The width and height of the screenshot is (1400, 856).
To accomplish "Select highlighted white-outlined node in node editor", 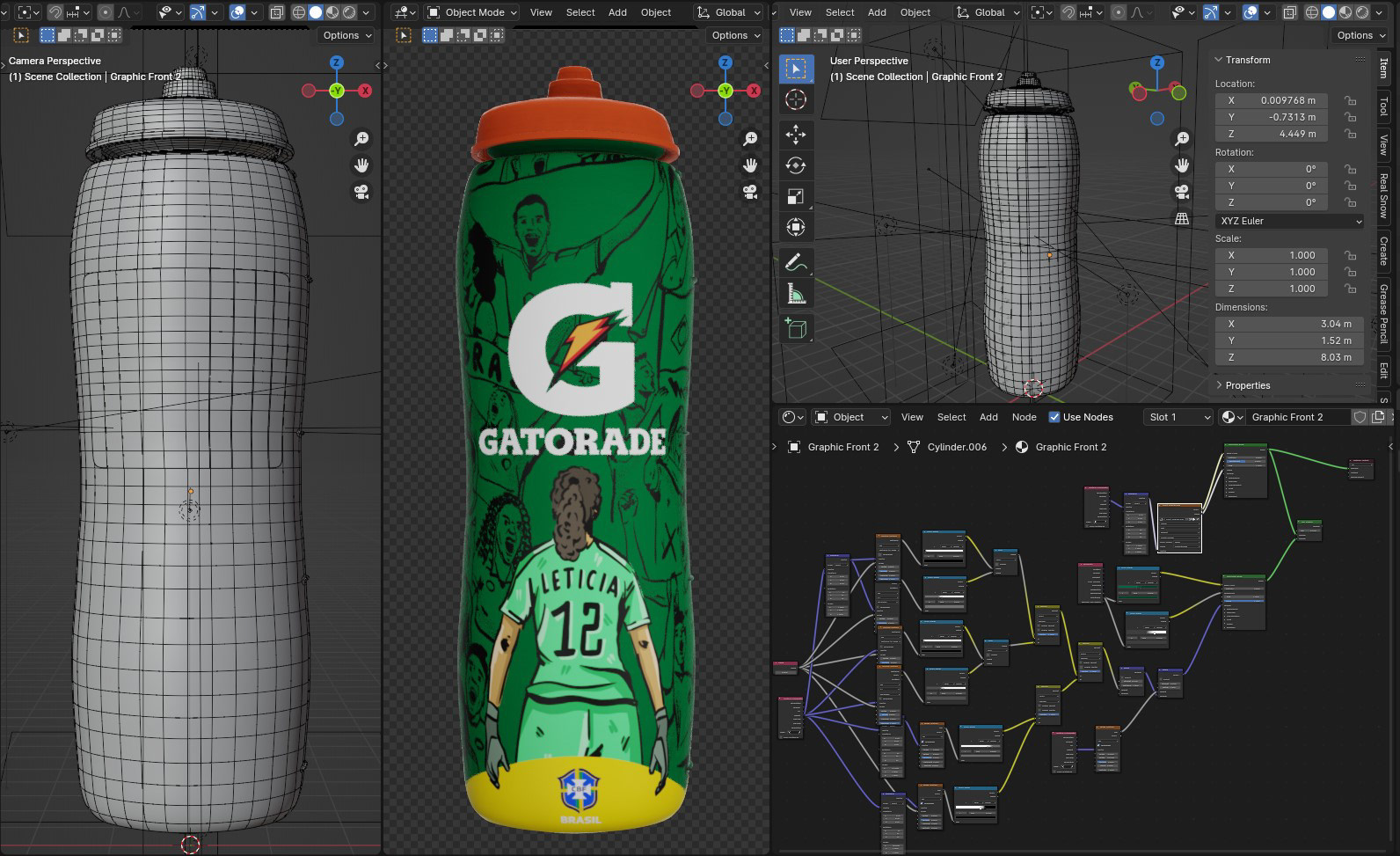I will tap(1179, 528).
